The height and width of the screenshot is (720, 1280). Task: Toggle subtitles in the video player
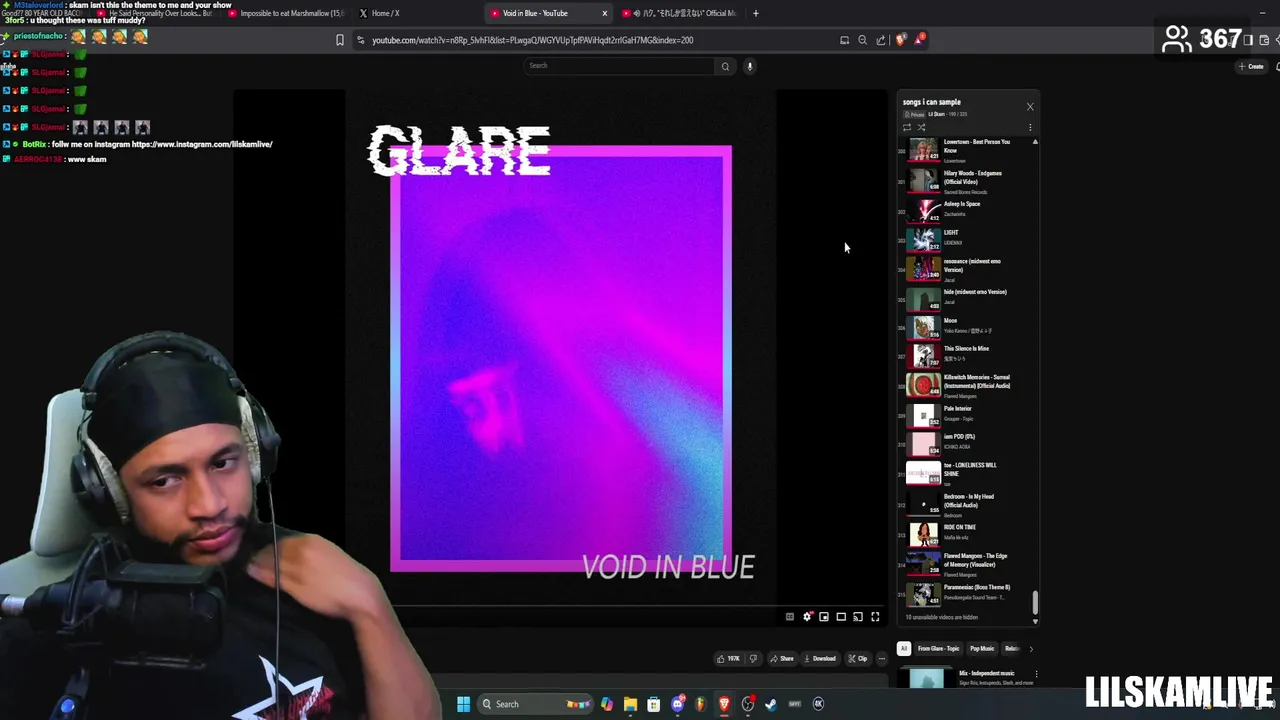790,617
